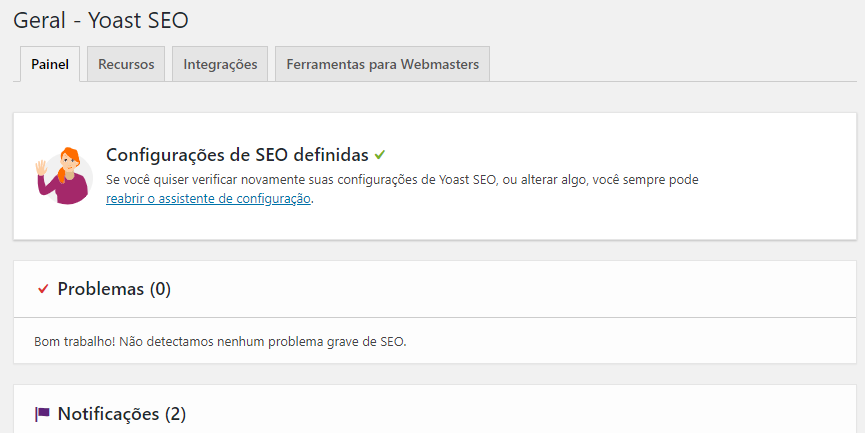
Task: Expand the Problemas (0) section header
Action: 435,289
